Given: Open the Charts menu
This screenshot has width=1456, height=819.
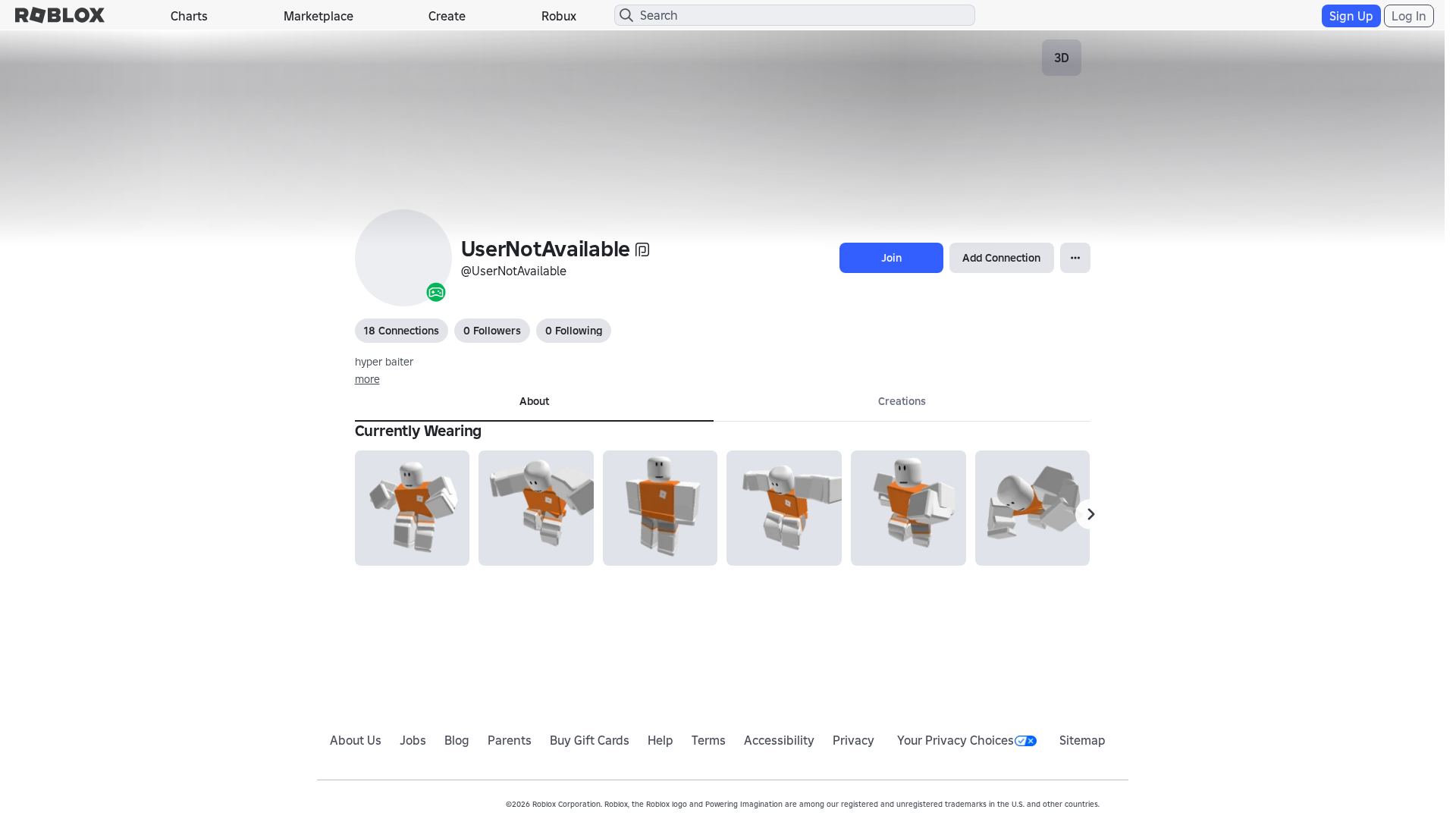Looking at the screenshot, I should click(189, 16).
